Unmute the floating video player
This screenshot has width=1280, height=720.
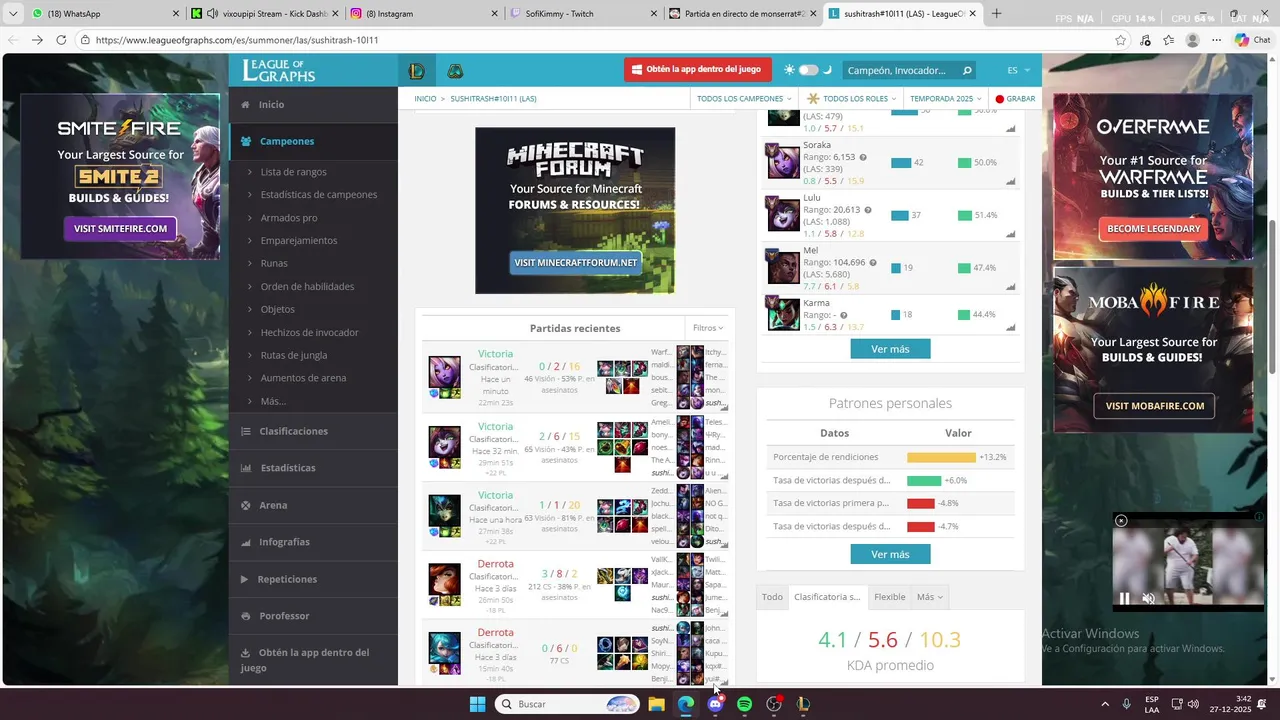coord(1149,598)
